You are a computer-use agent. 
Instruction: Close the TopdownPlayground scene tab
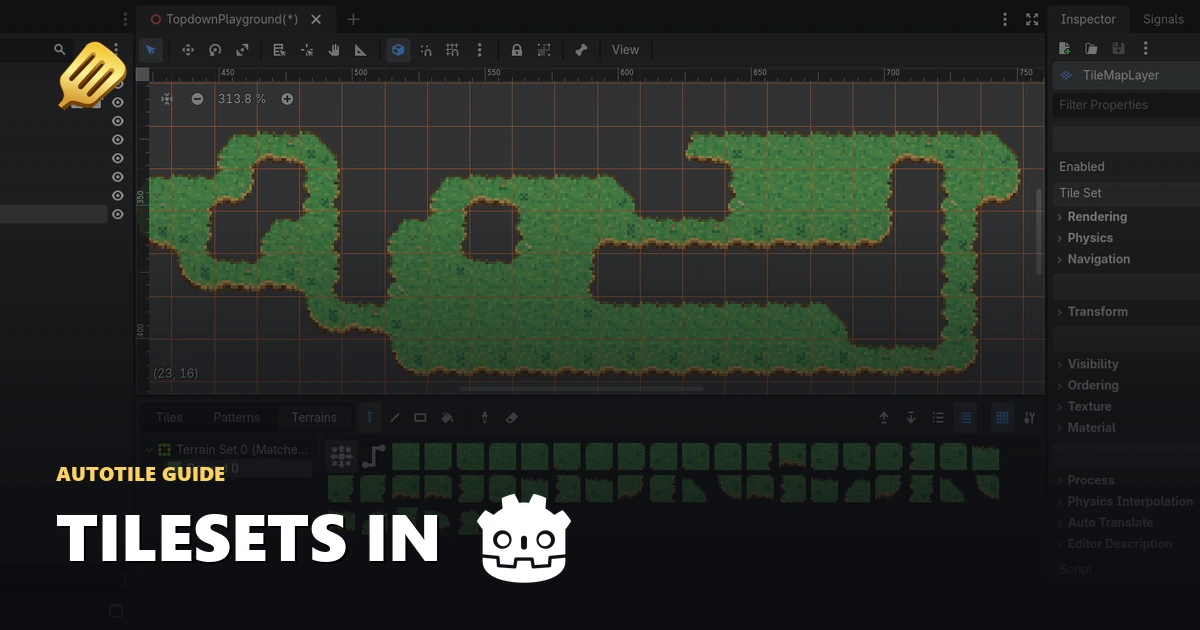317,19
